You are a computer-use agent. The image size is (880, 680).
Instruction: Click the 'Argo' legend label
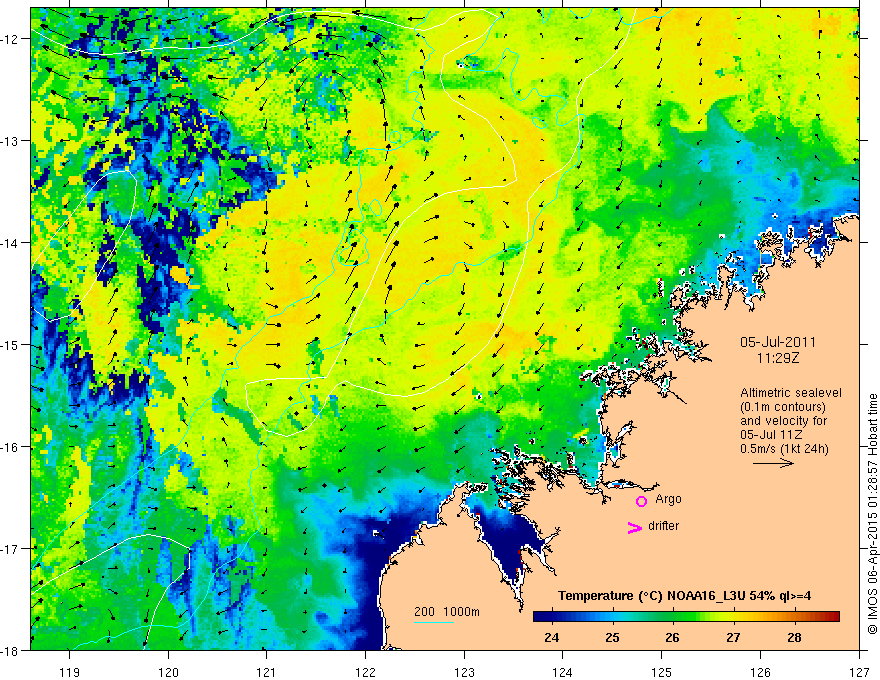click(668, 499)
